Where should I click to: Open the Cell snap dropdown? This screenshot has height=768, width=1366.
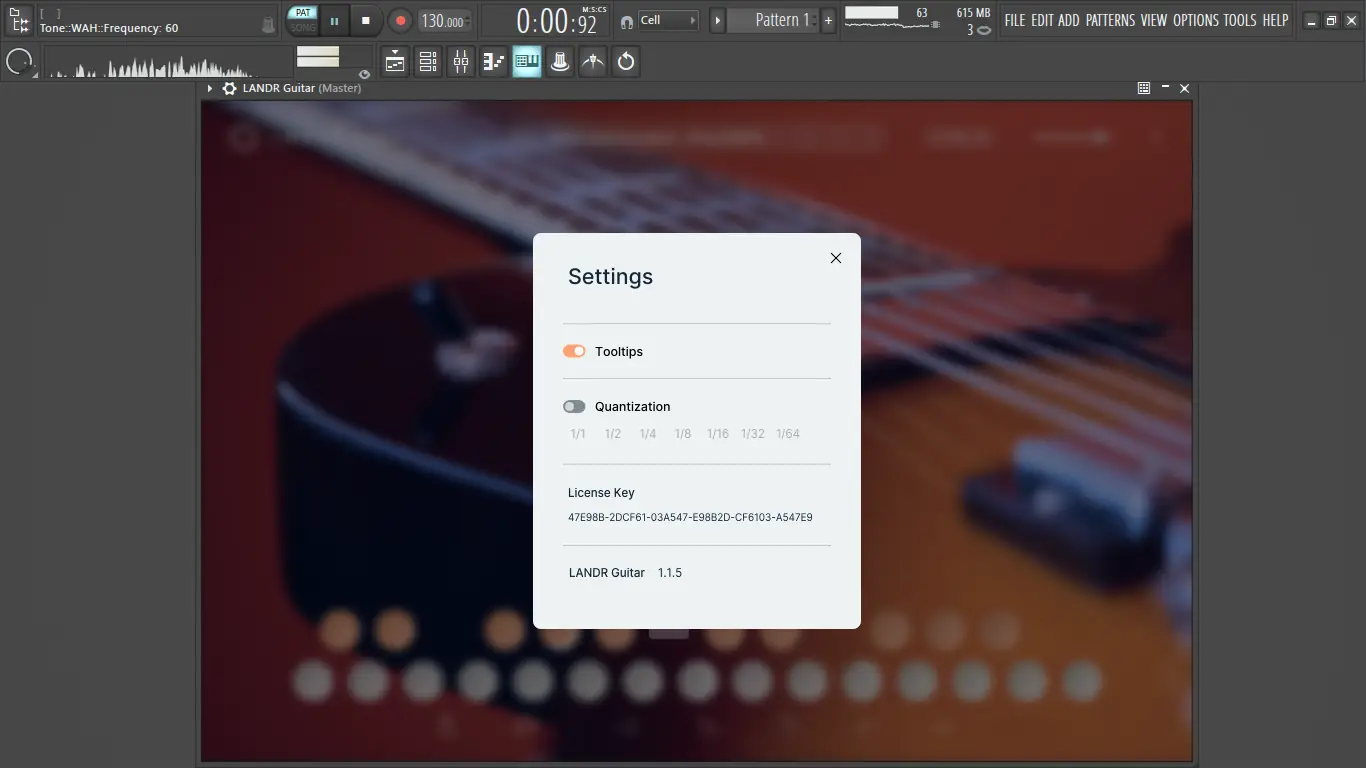coord(668,20)
